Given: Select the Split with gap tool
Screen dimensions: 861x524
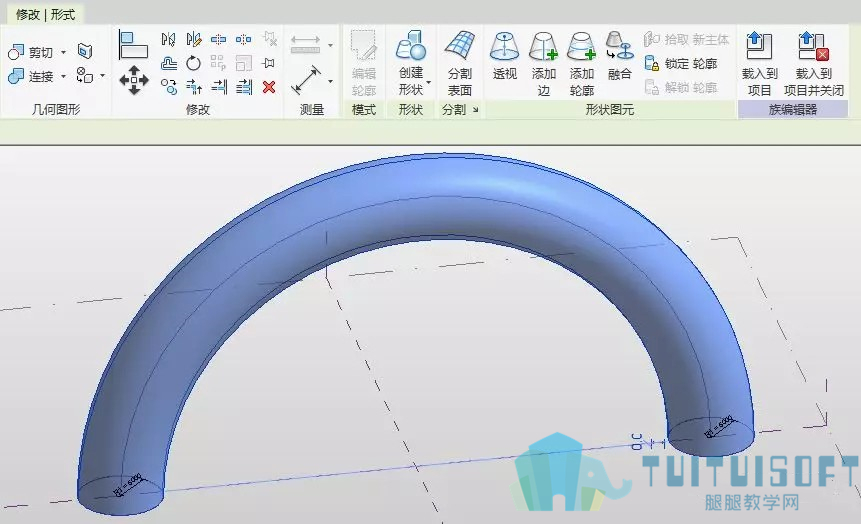Looking at the screenshot, I should coord(243,40).
